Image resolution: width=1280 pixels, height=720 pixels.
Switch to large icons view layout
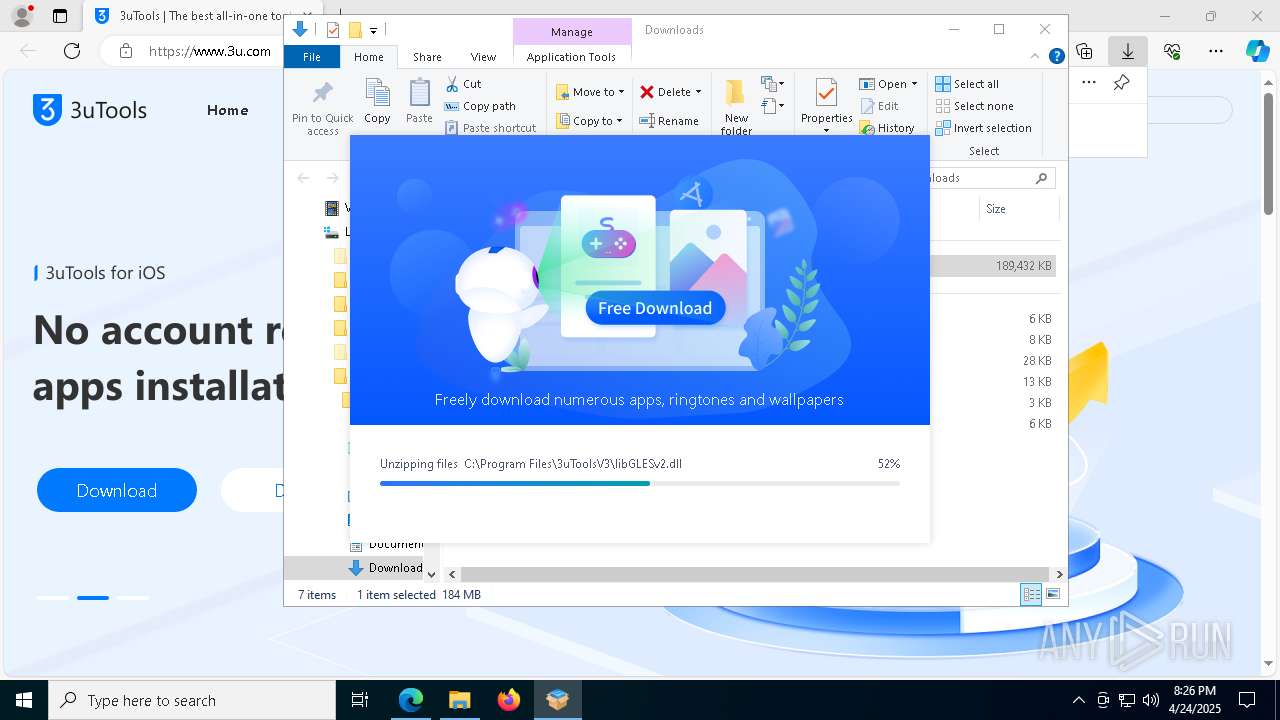pyautogui.click(x=1053, y=594)
